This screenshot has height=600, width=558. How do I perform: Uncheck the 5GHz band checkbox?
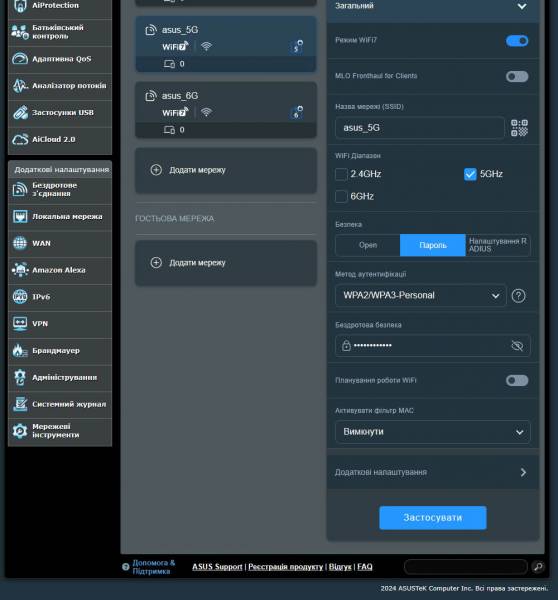[470, 174]
